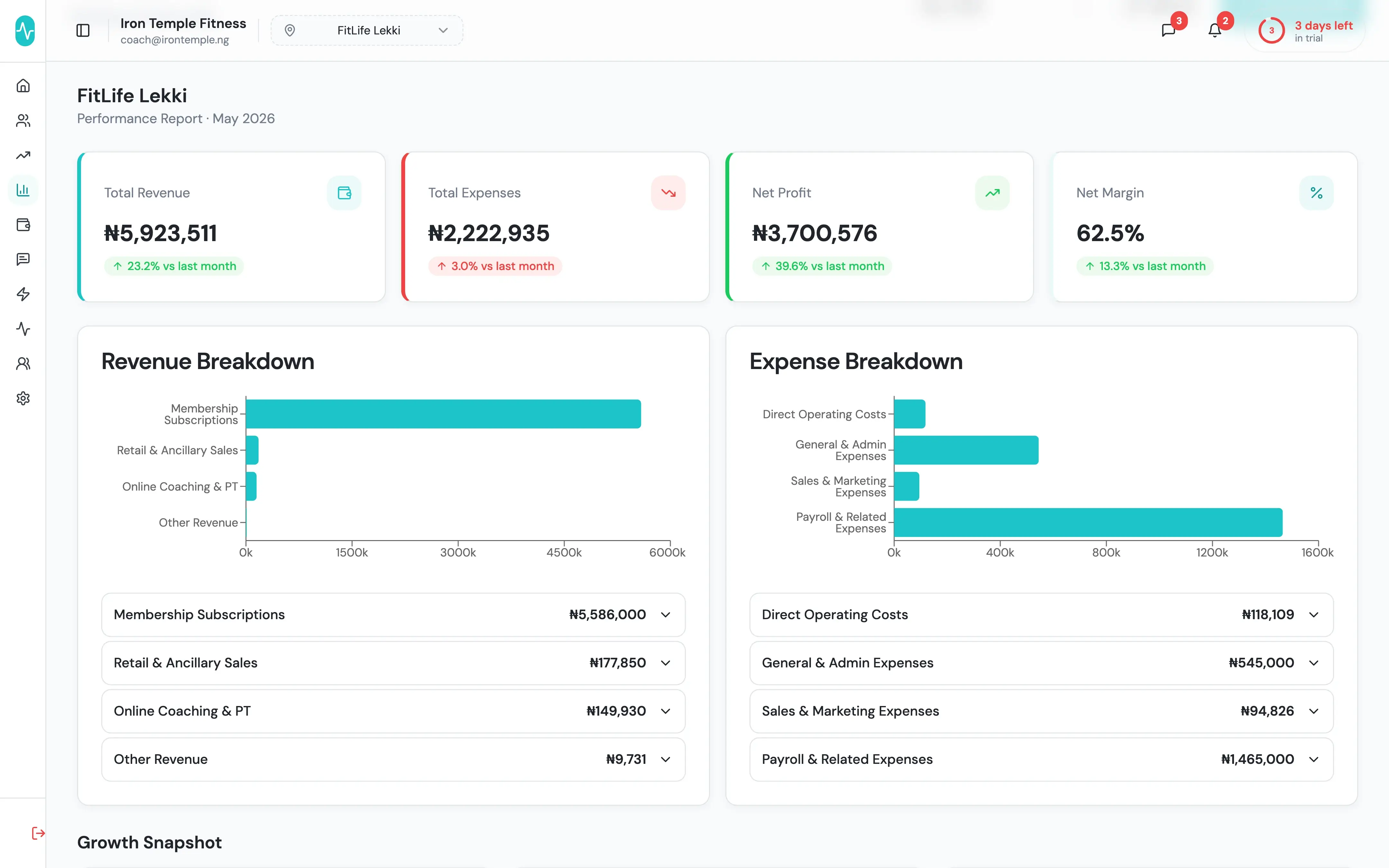Click the Total Revenue wallet icon
This screenshot has width=1389, height=868.
click(x=344, y=193)
